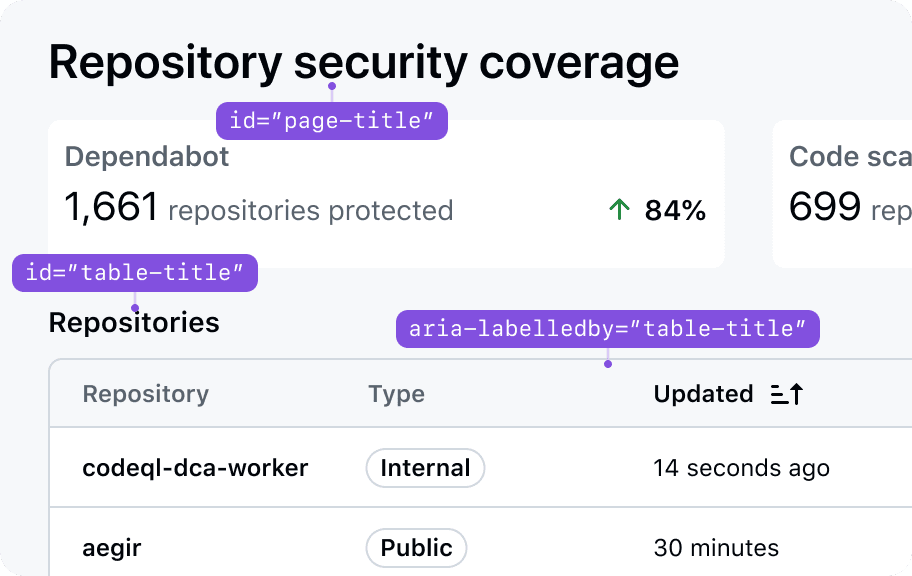
Task: Click the page-title id annotation tag
Action: pyautogui.click(x=332, y=121)
